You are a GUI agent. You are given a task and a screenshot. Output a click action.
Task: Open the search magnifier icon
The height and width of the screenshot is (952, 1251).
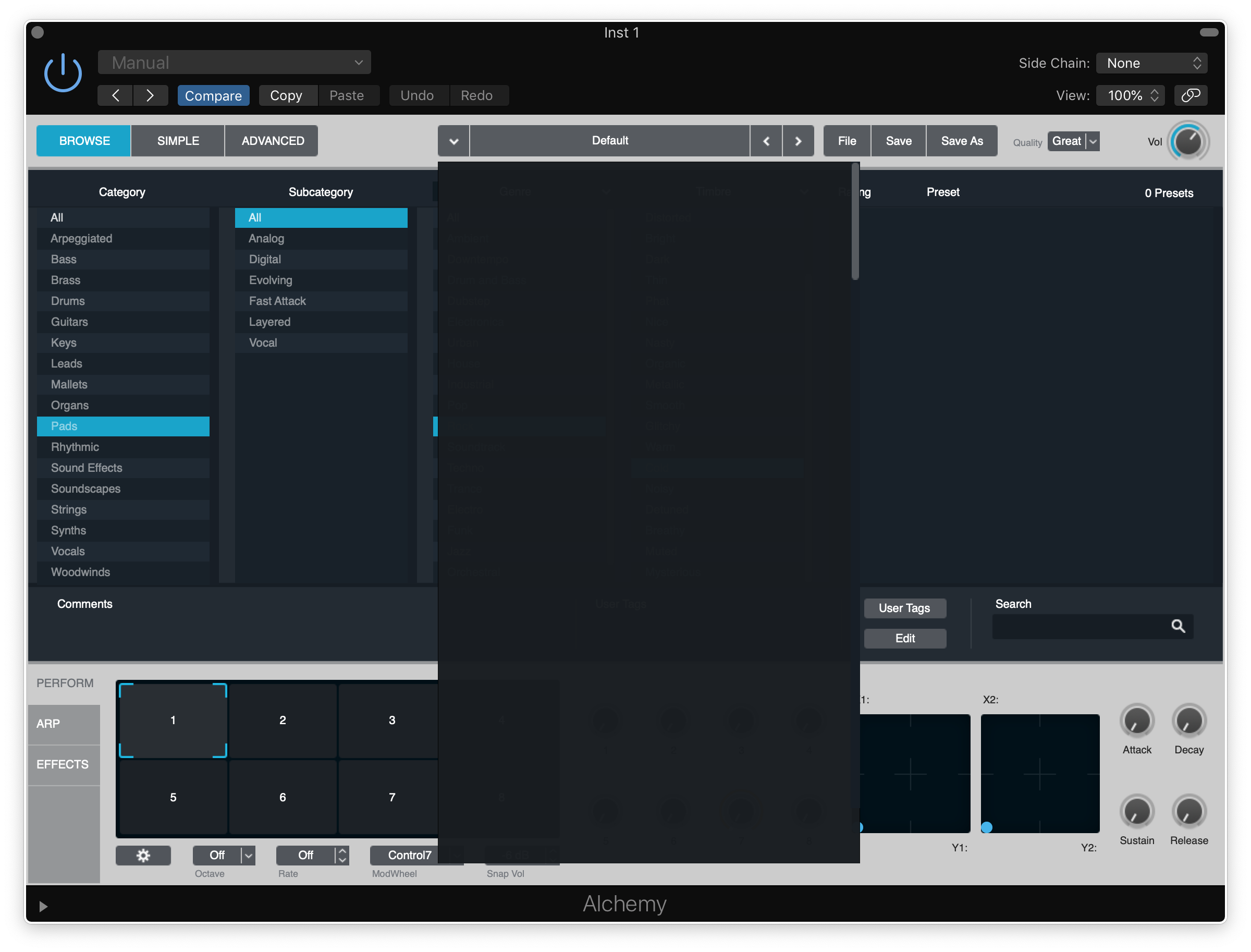point(1179,626)
